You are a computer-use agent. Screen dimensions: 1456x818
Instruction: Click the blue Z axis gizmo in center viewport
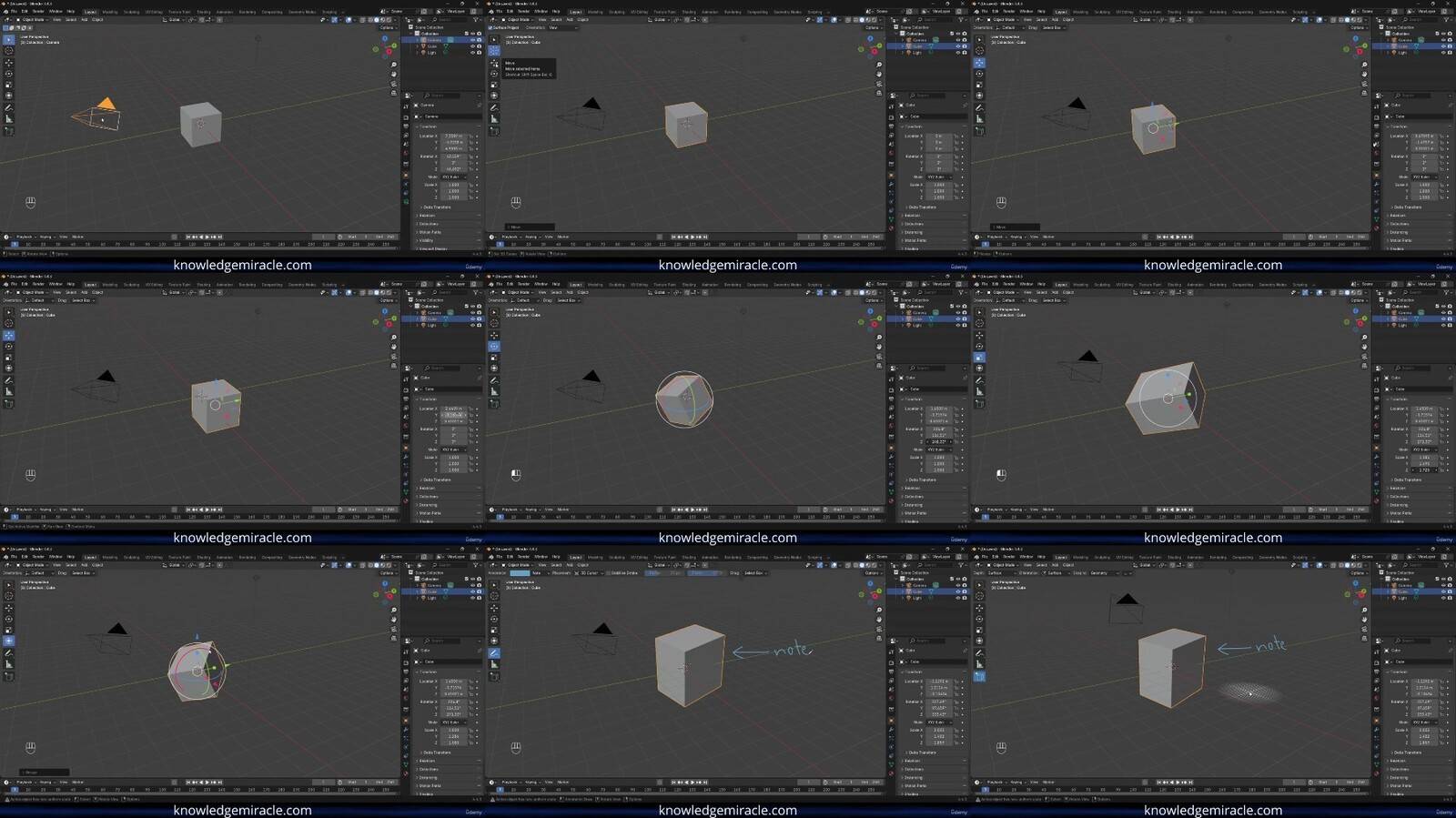pyautogui.click(x=868, y=312)
